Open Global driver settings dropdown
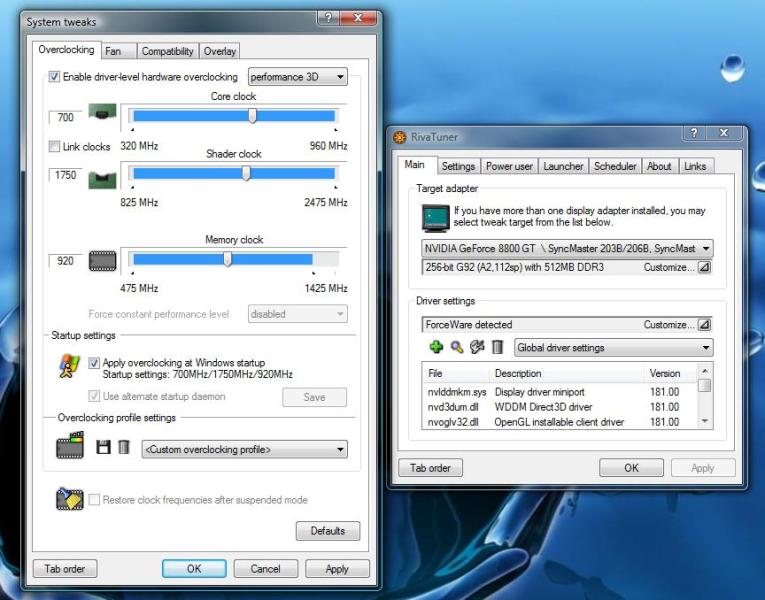This screenshot has height=600, width=765. point(614,347)
